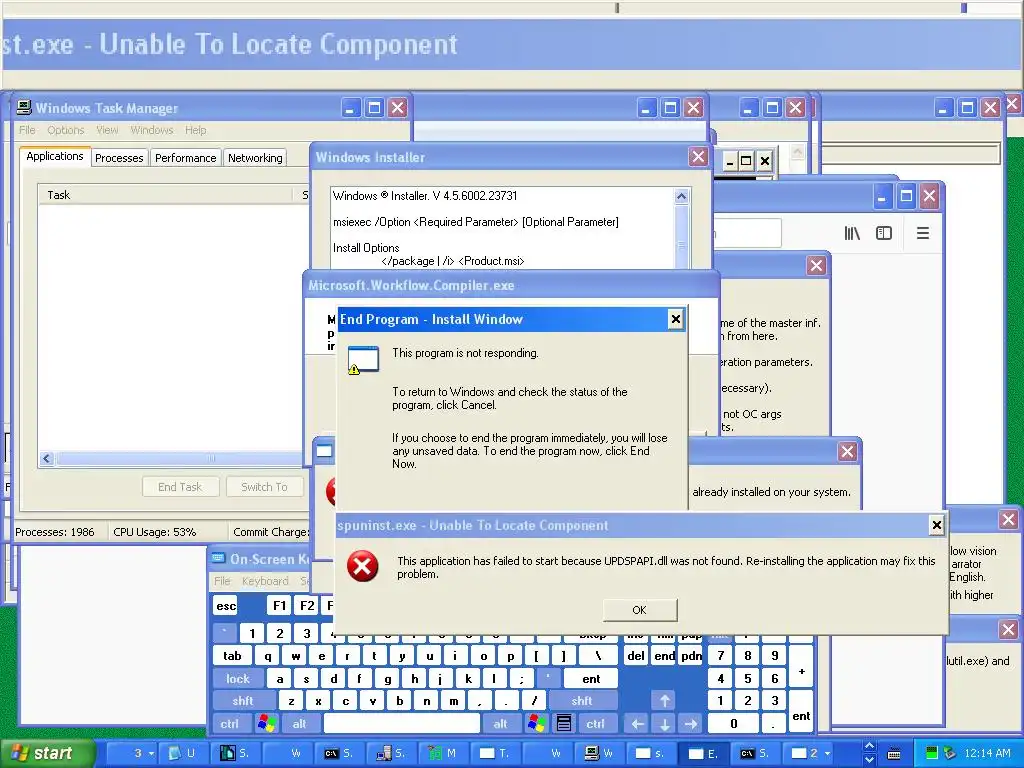Viewport: 1024px width, 768px height.
Task: Tap the F1 key on On-Screen Keyboard
Action: 280,606
